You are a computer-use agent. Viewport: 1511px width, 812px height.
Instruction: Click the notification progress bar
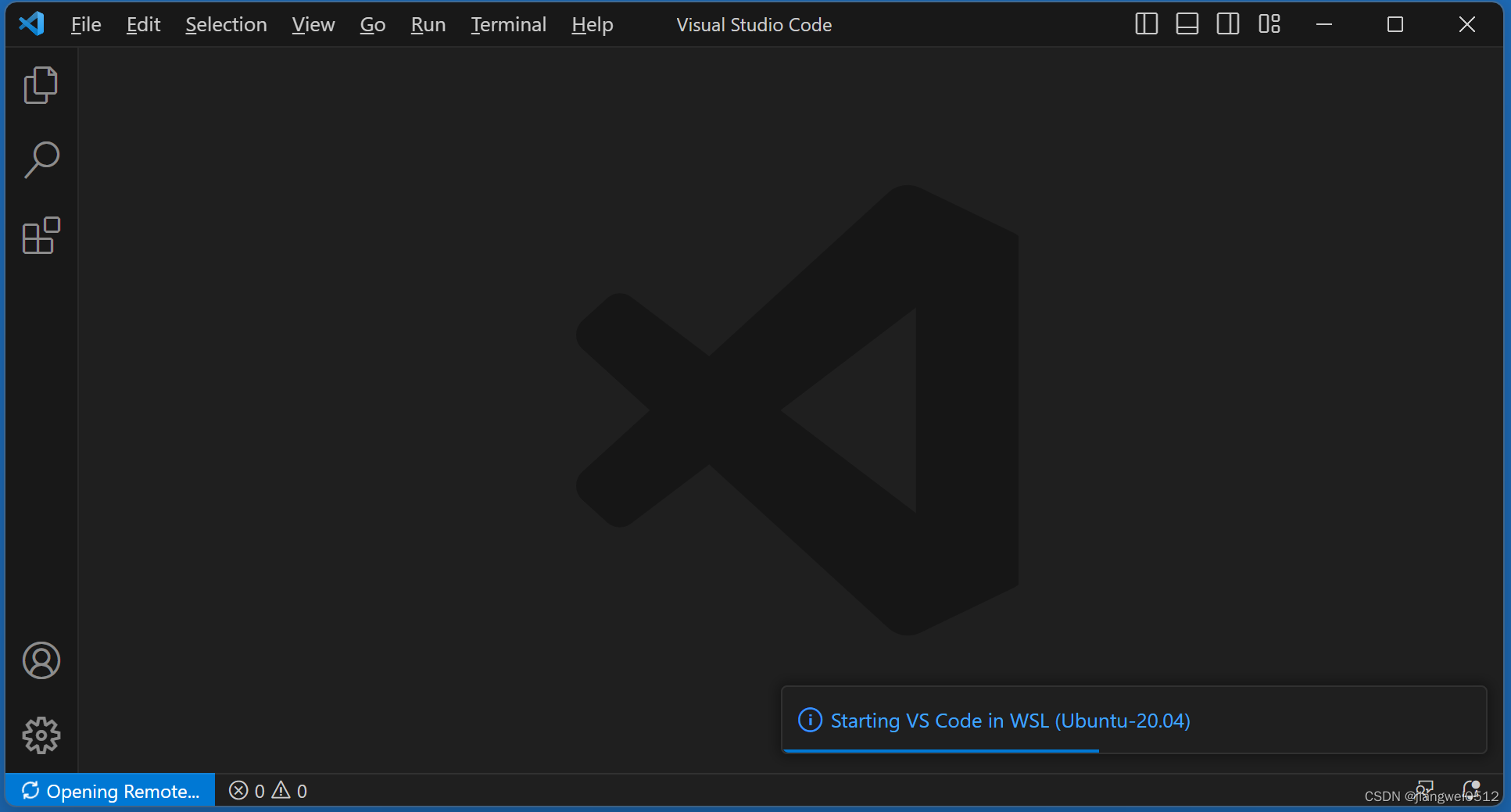(941, 751)
